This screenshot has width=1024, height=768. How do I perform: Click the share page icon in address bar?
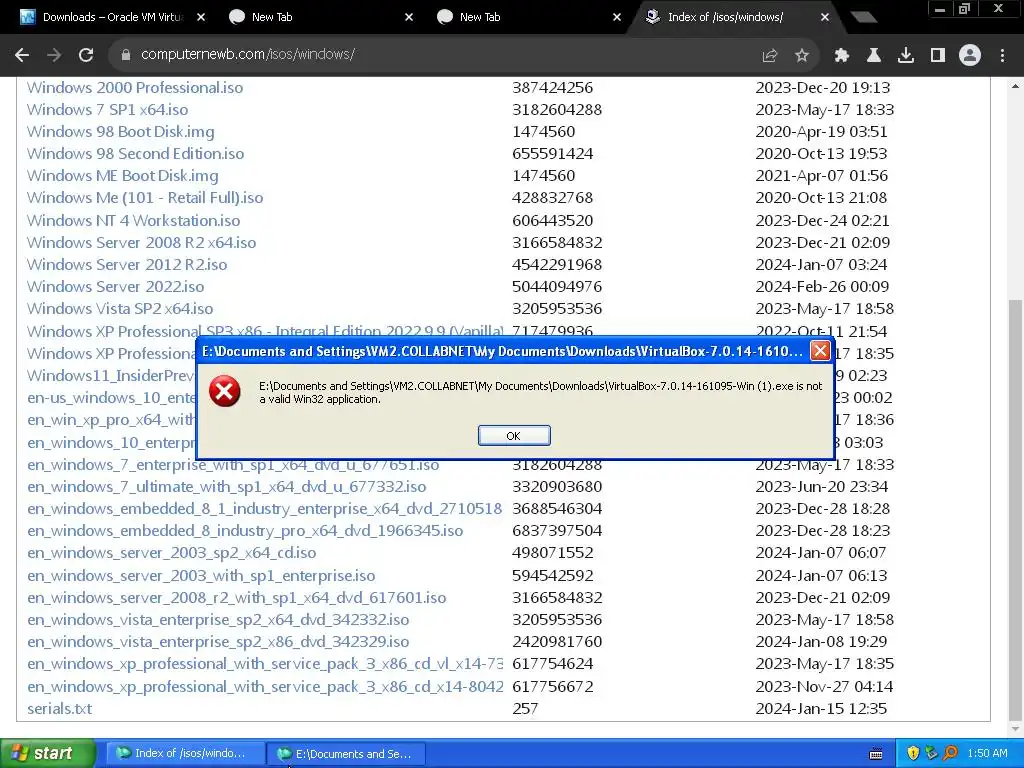tap(769, 56)
